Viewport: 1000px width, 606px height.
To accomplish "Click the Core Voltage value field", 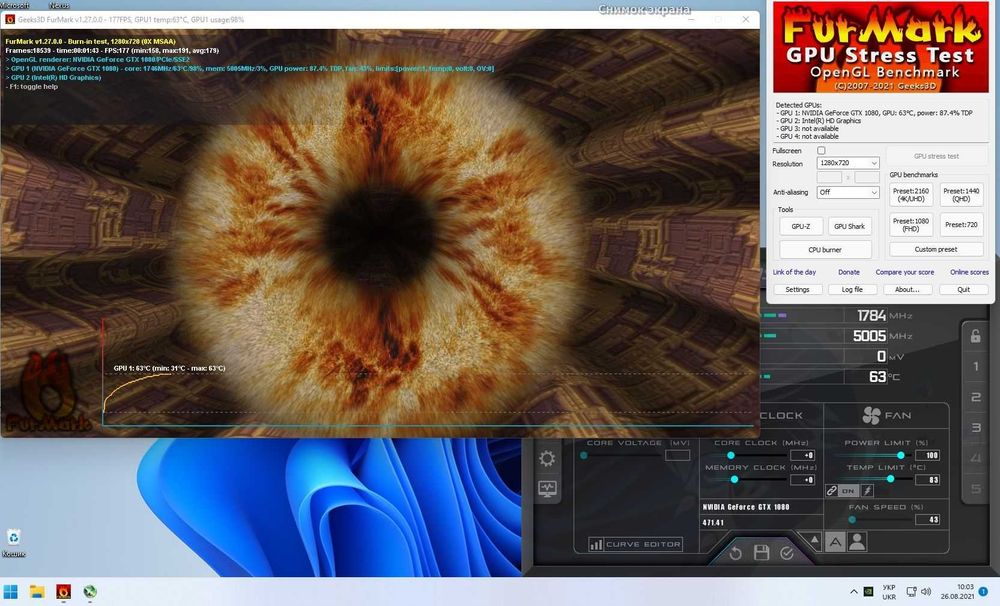I will [x=677, y=455].
